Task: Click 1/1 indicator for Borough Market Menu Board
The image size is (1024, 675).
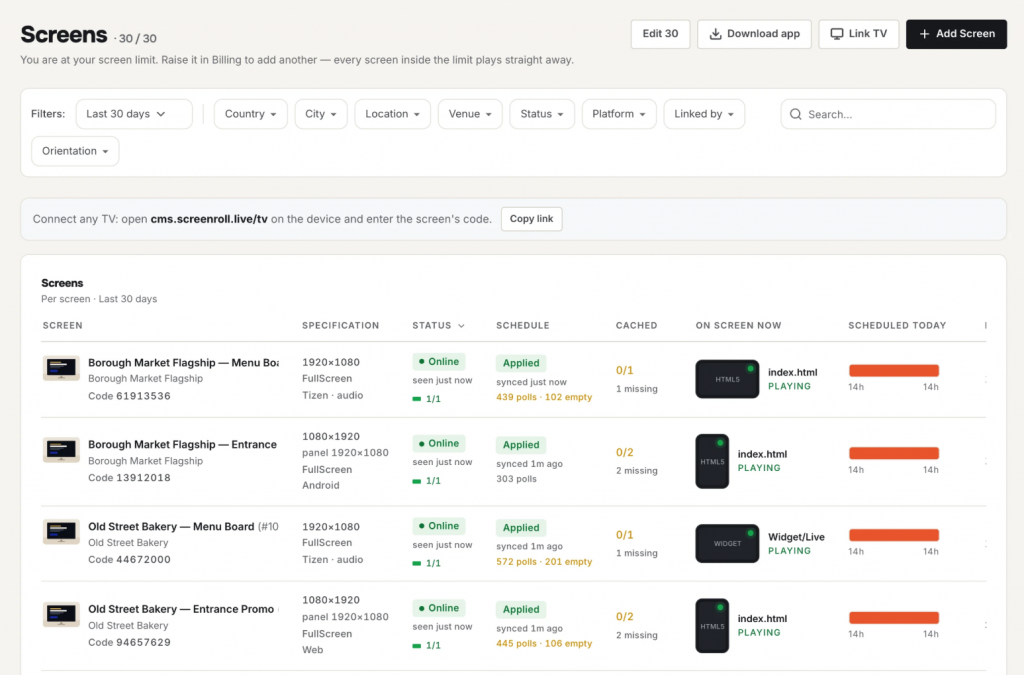Action: click(426, 399)
